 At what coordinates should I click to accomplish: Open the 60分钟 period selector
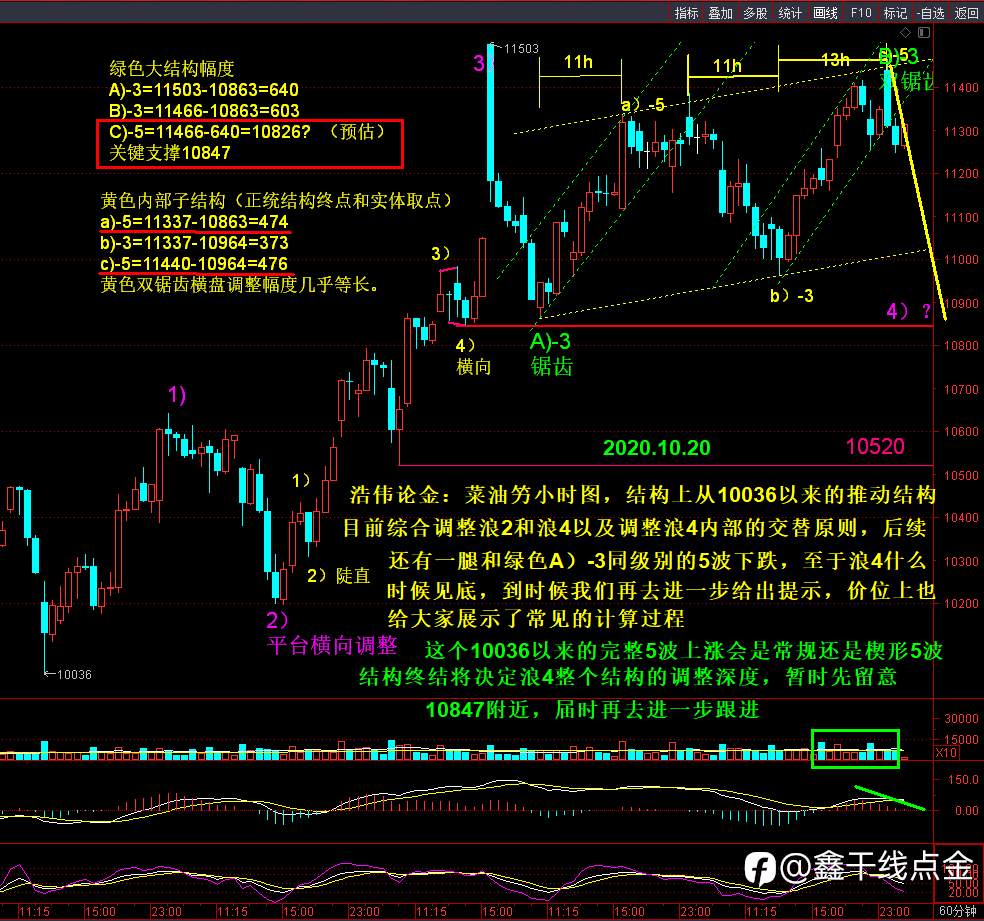tap(958, 911)
